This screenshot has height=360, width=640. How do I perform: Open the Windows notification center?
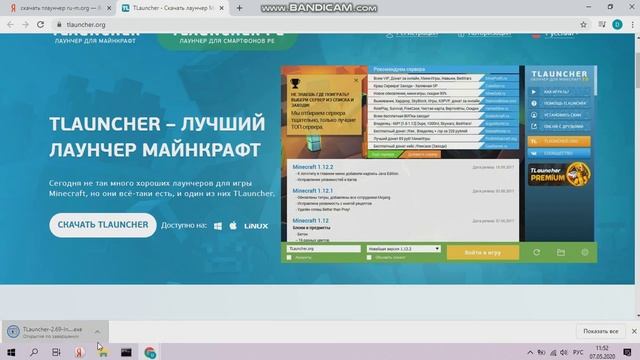(x=627, y=352)
